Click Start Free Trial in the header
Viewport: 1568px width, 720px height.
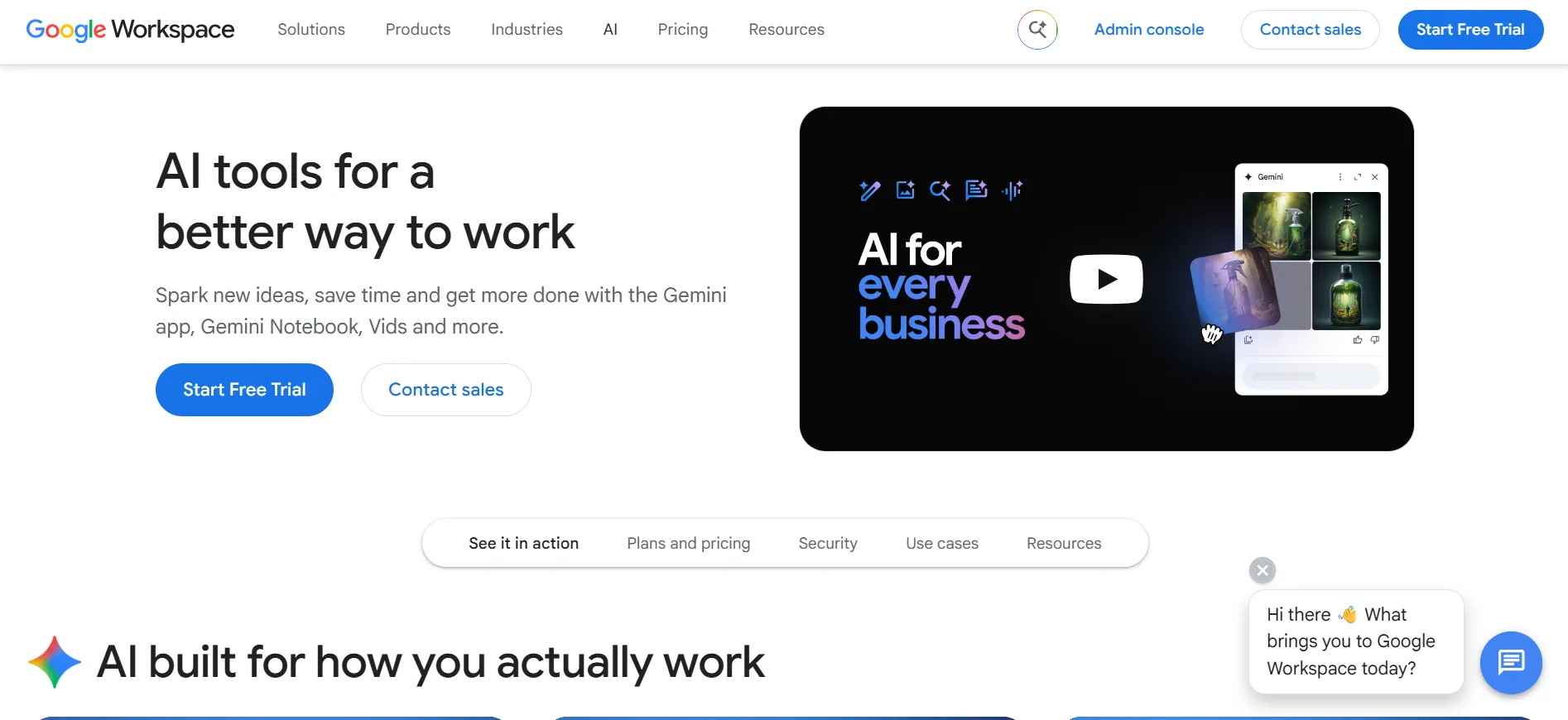coord(1470,30)
